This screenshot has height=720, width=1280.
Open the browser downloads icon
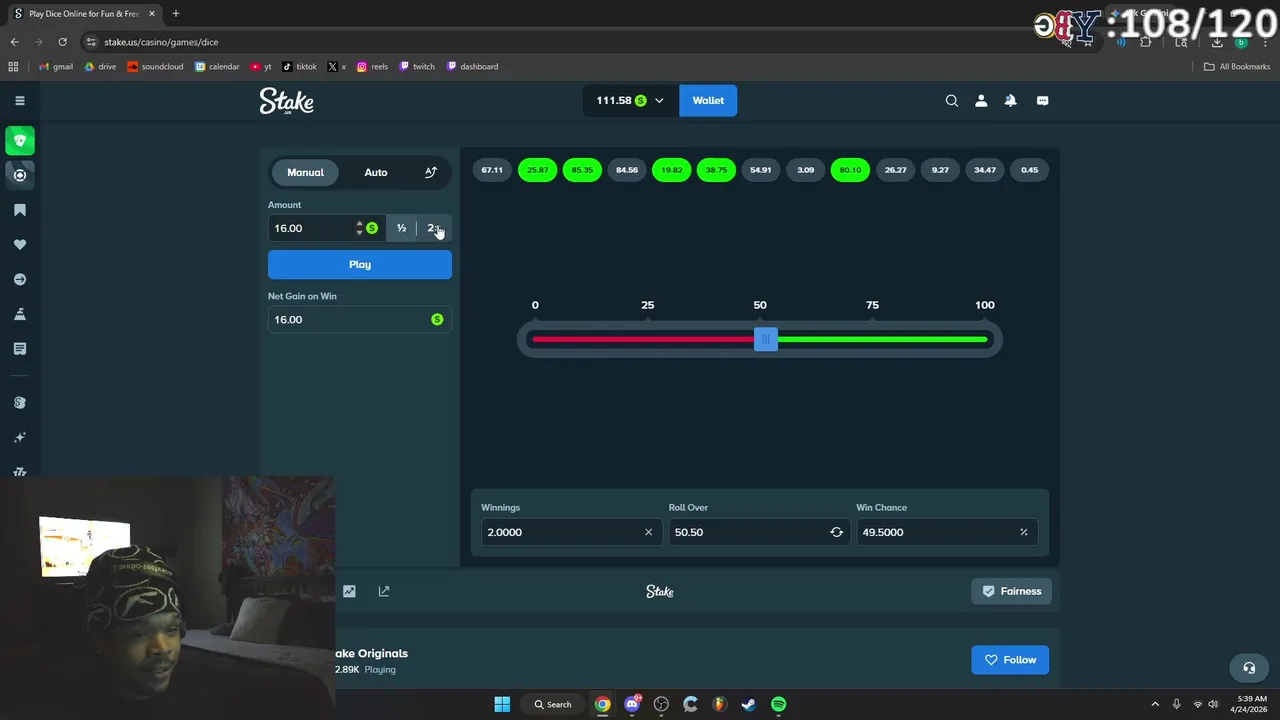point(1217,42)
